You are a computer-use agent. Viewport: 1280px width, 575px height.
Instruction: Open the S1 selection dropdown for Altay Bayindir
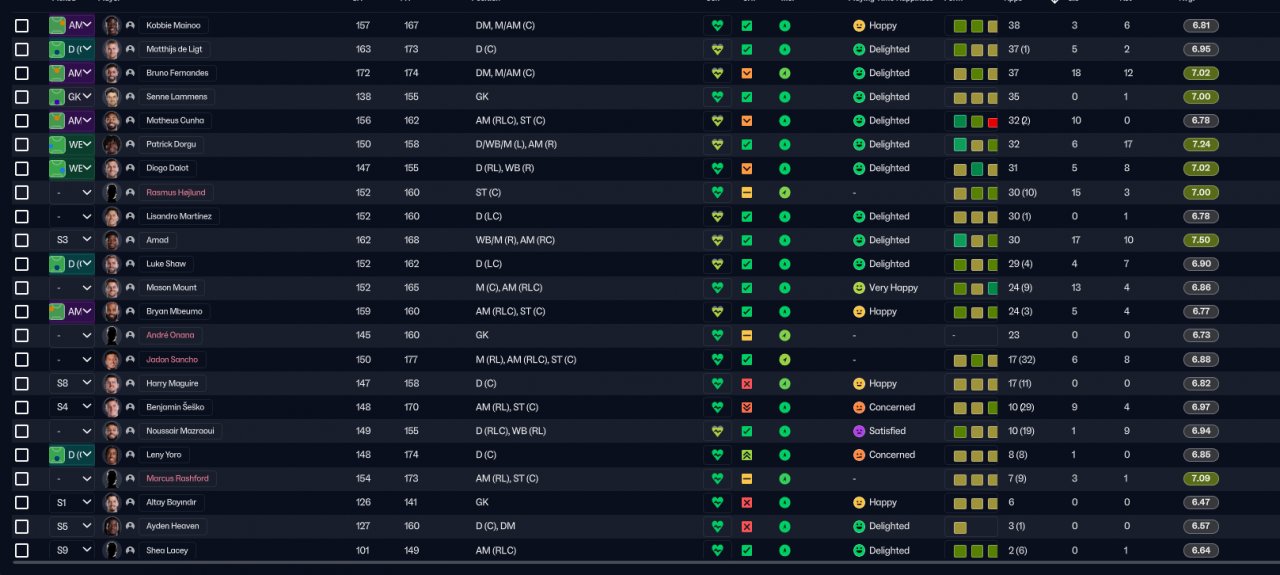point(72,502)
